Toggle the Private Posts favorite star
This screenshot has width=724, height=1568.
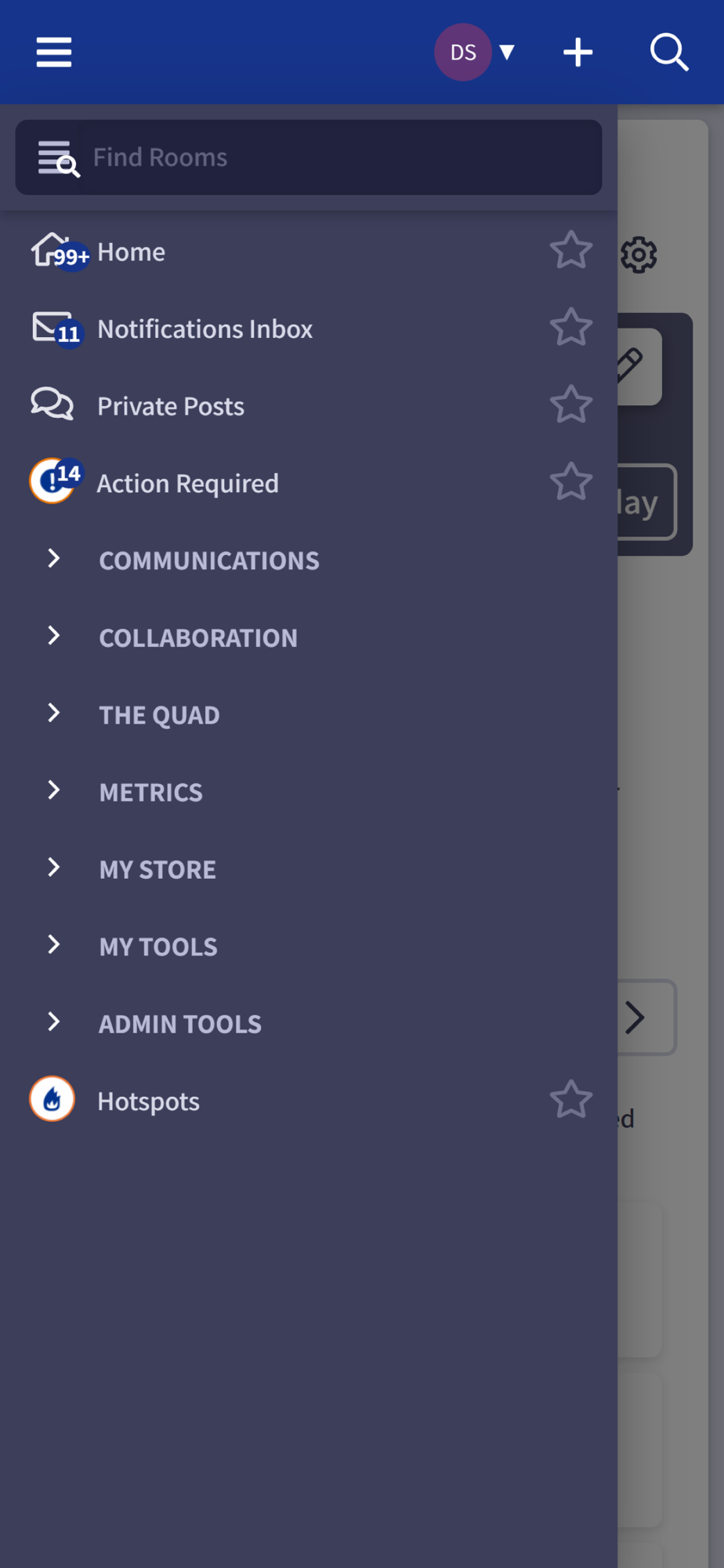(570, 405)
